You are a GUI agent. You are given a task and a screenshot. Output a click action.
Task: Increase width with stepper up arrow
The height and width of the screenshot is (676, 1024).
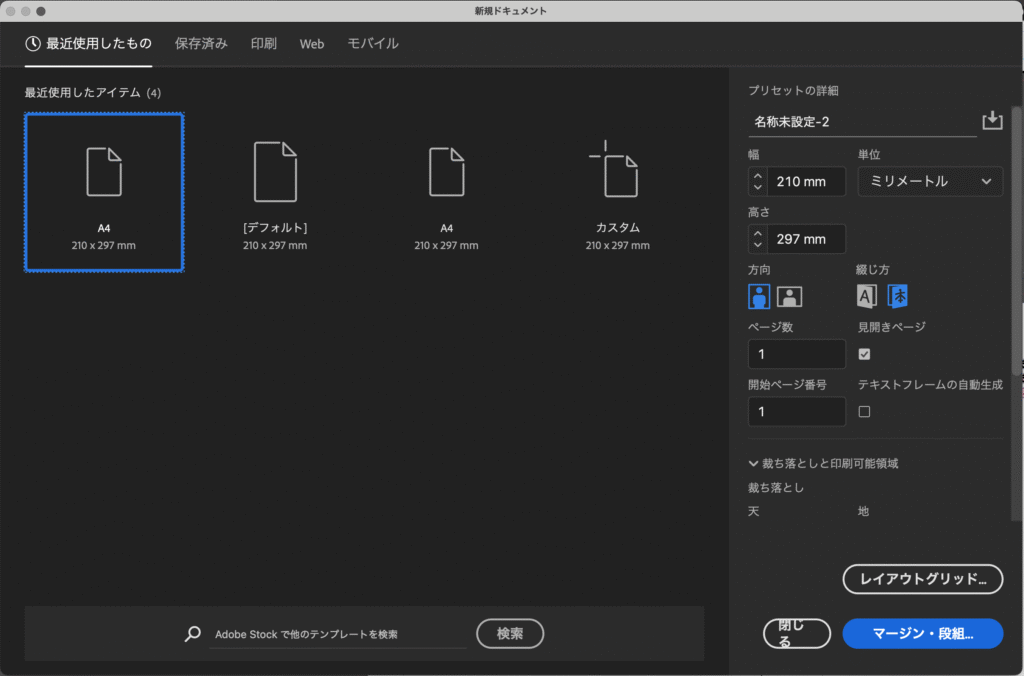[x=758, y=176]
